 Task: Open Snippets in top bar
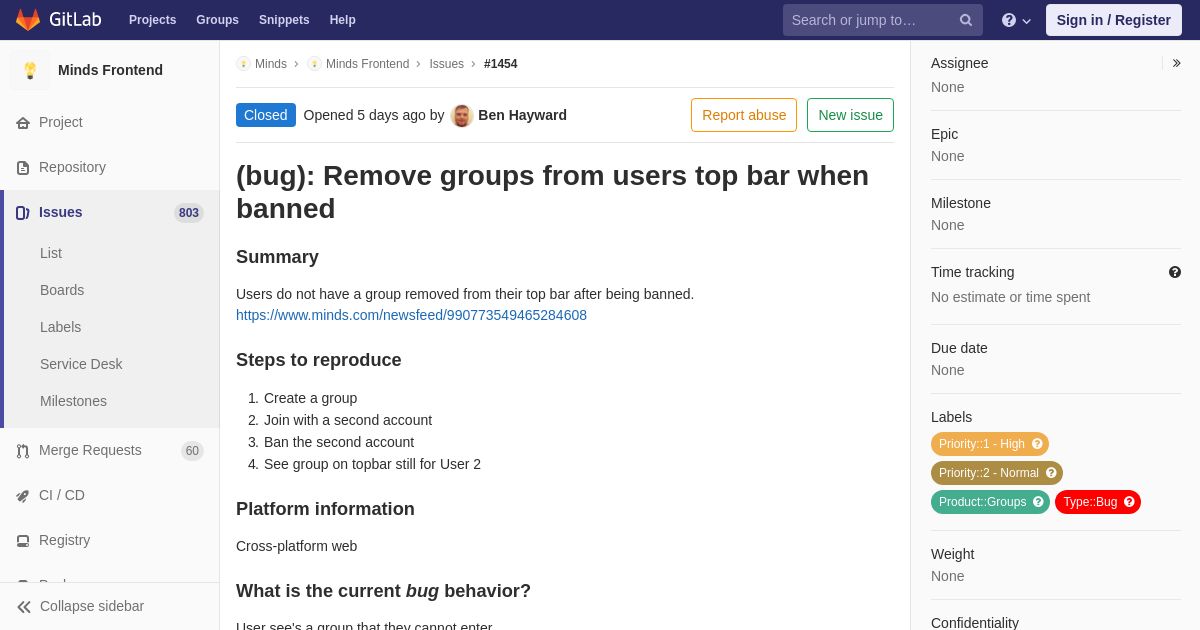(x=284, y=20)
